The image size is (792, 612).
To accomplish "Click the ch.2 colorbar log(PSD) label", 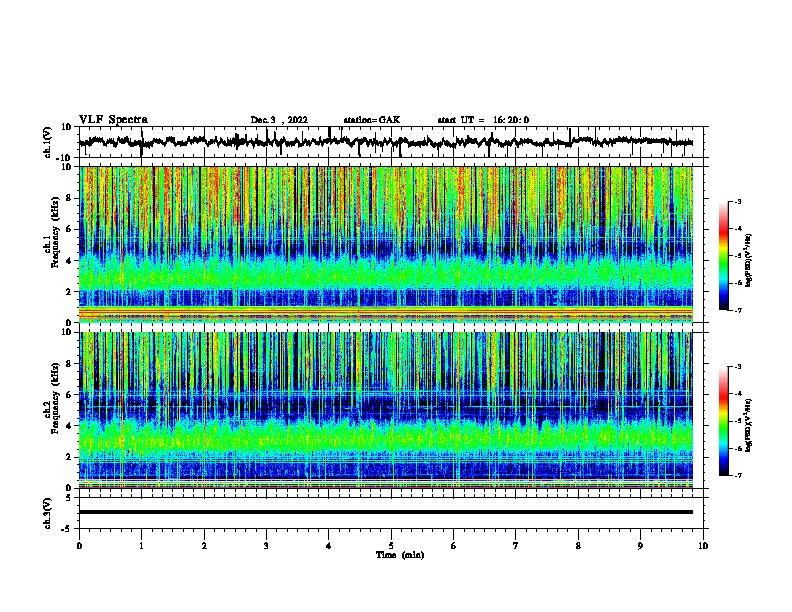I will click(x=749, y=426).
